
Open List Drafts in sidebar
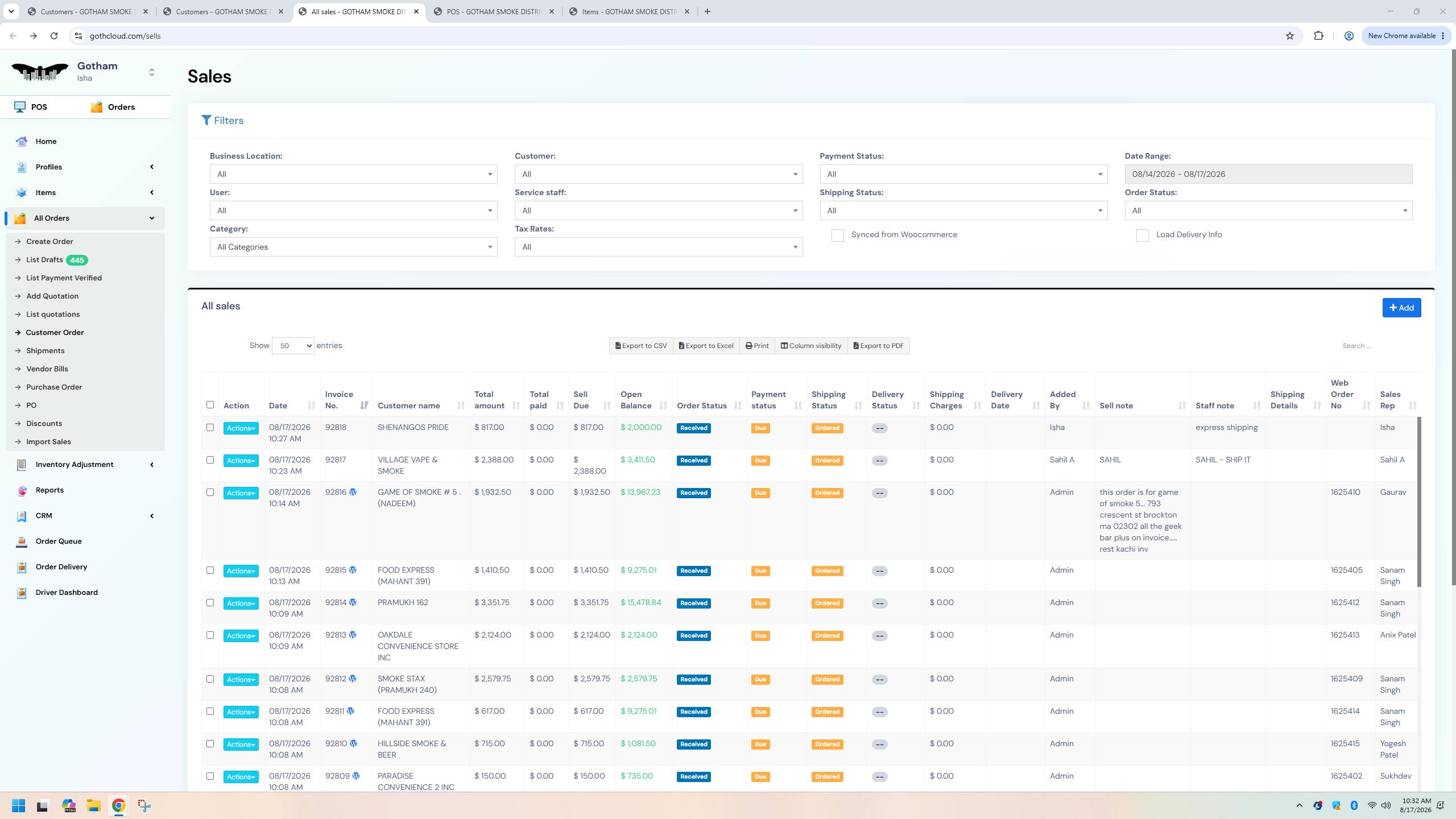coord(44,260)
